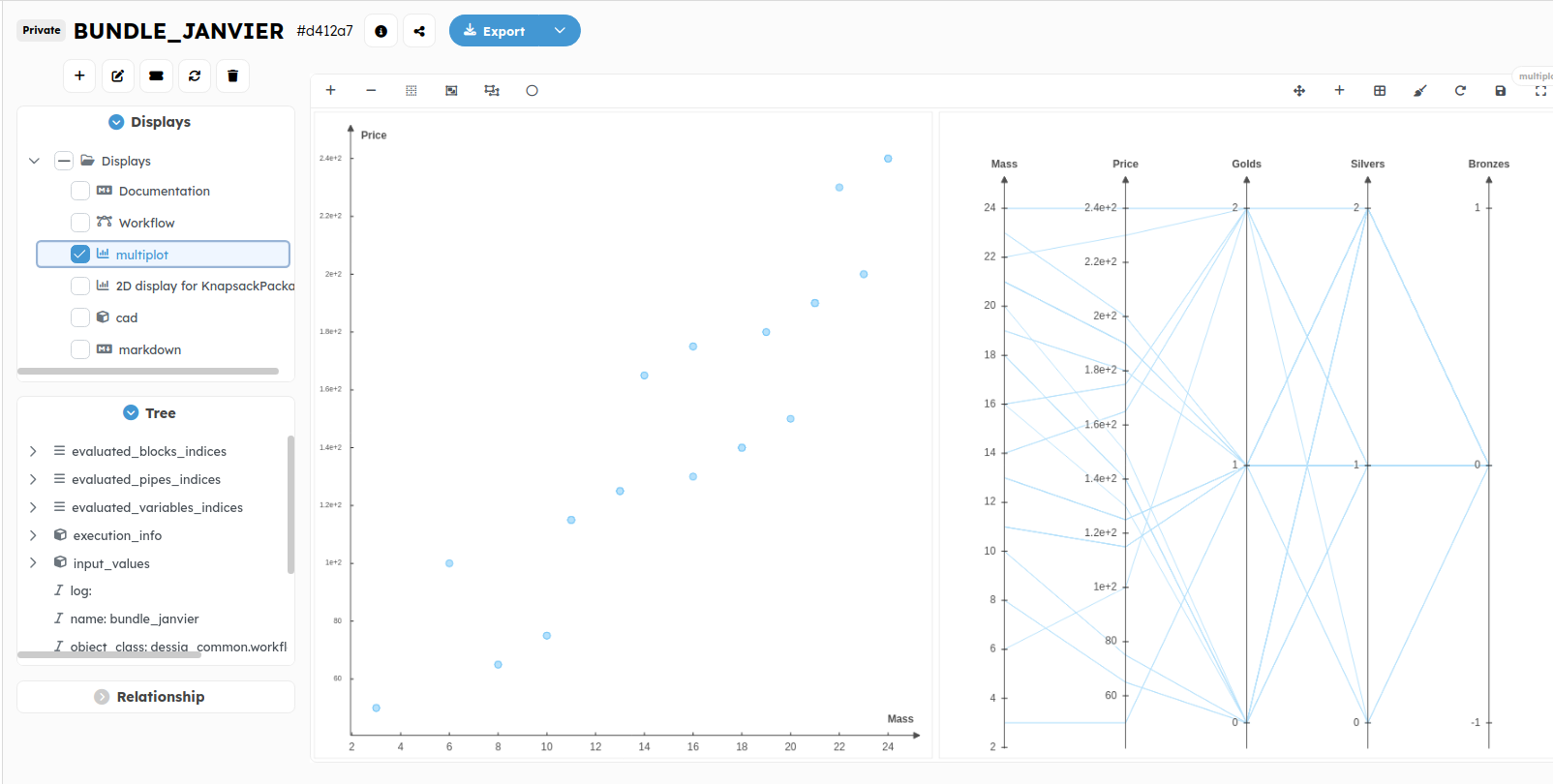Screen dimensions: 1553x784
Task: Collapse the Displays panel header
Action: 116,122
